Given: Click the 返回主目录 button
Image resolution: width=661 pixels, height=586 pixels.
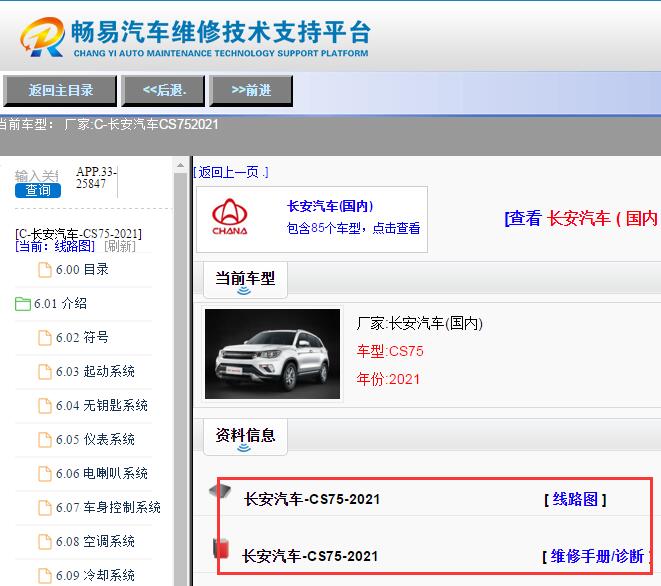Looking at the screenshot, I should 60,90.
